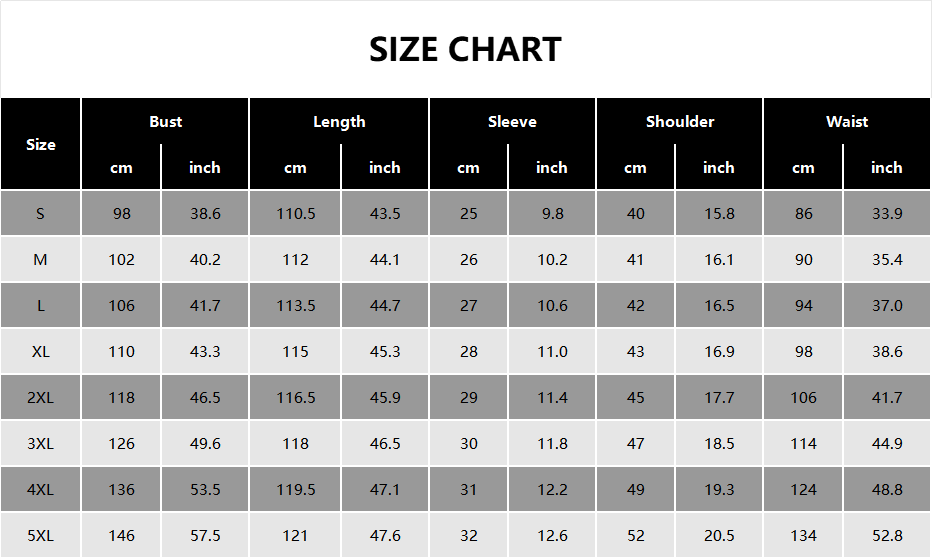Select the Bust column header
The image size is (932, 559).
tap(166, 121)
